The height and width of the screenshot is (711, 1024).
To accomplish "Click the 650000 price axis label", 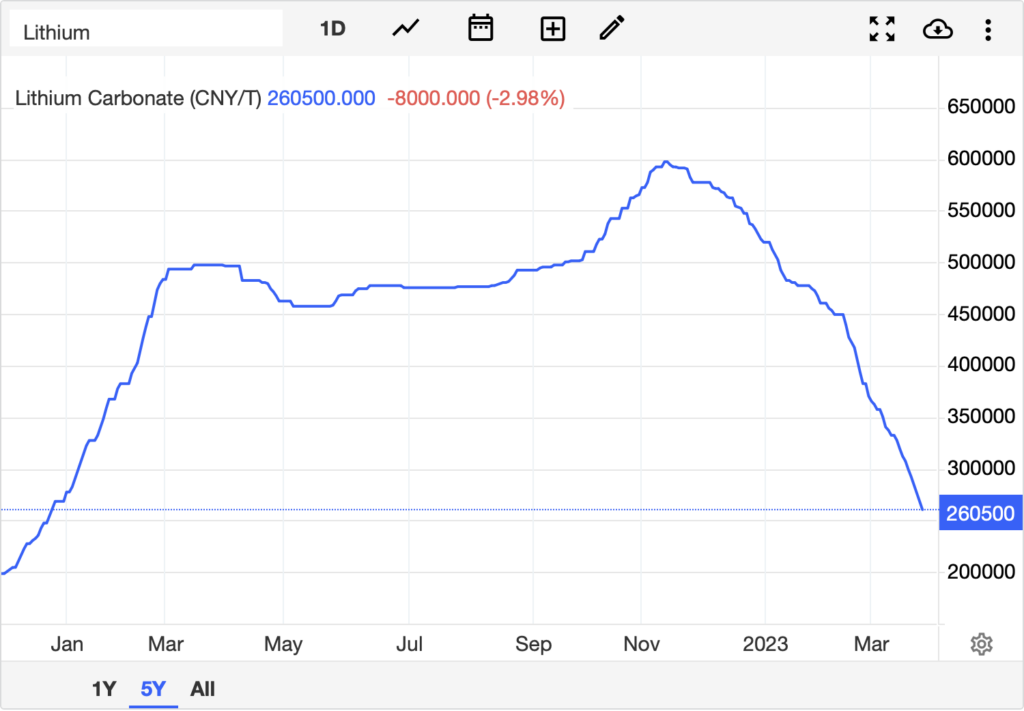I will 981,106.
